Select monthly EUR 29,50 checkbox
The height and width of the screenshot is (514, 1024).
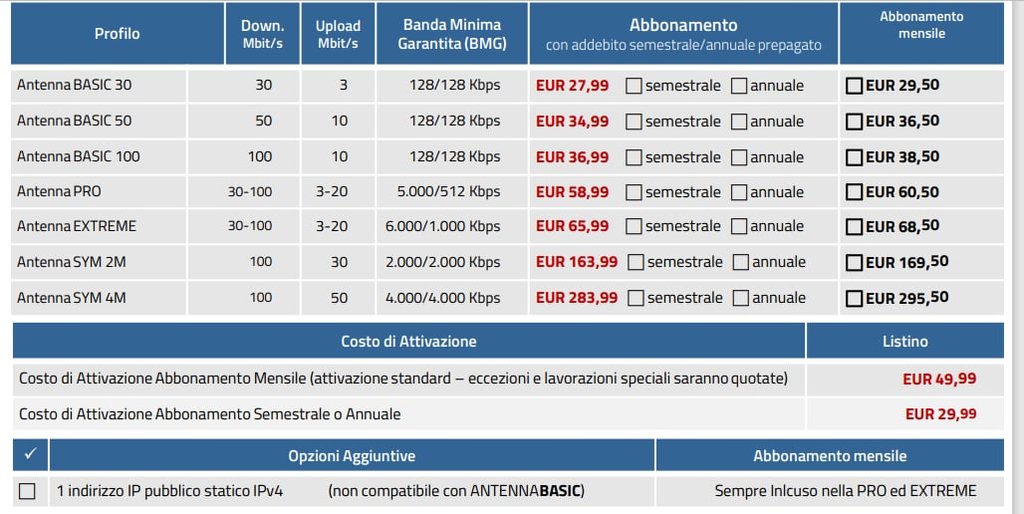(x=854, y=86)
